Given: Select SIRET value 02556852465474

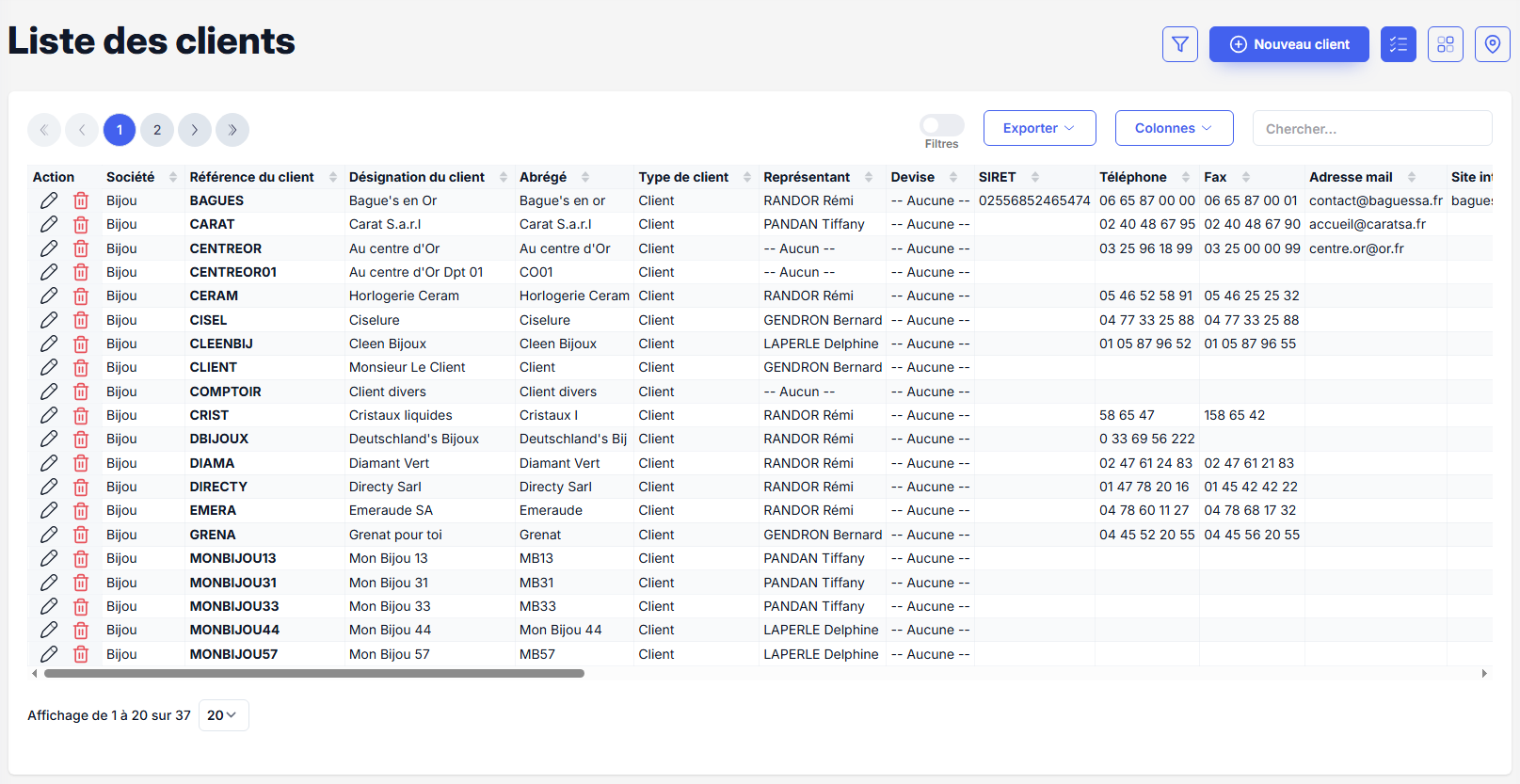Looking at the screenshot, I should [1034, 200].
